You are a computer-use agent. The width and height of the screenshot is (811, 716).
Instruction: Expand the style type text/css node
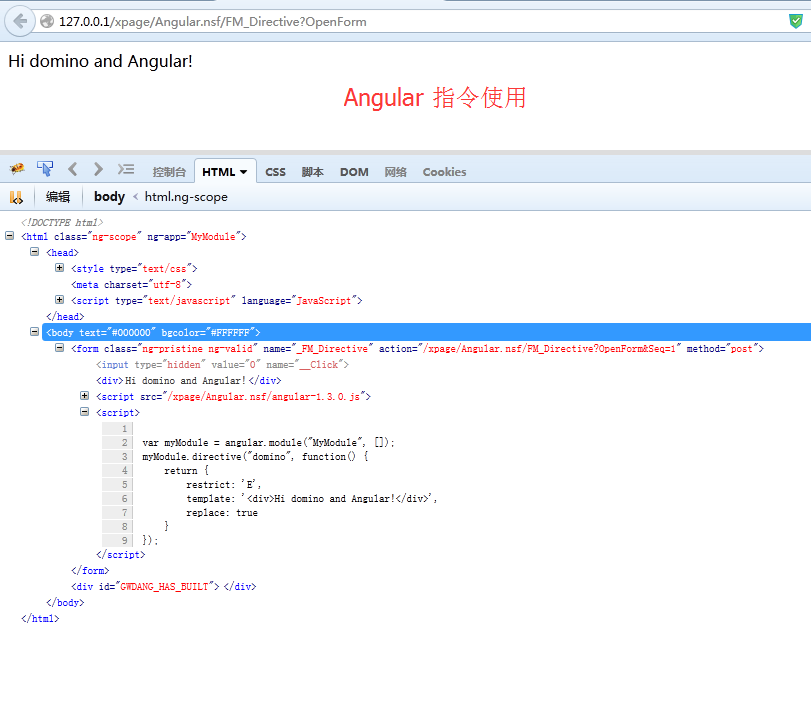pyautogui.click(x=59, y=268)
